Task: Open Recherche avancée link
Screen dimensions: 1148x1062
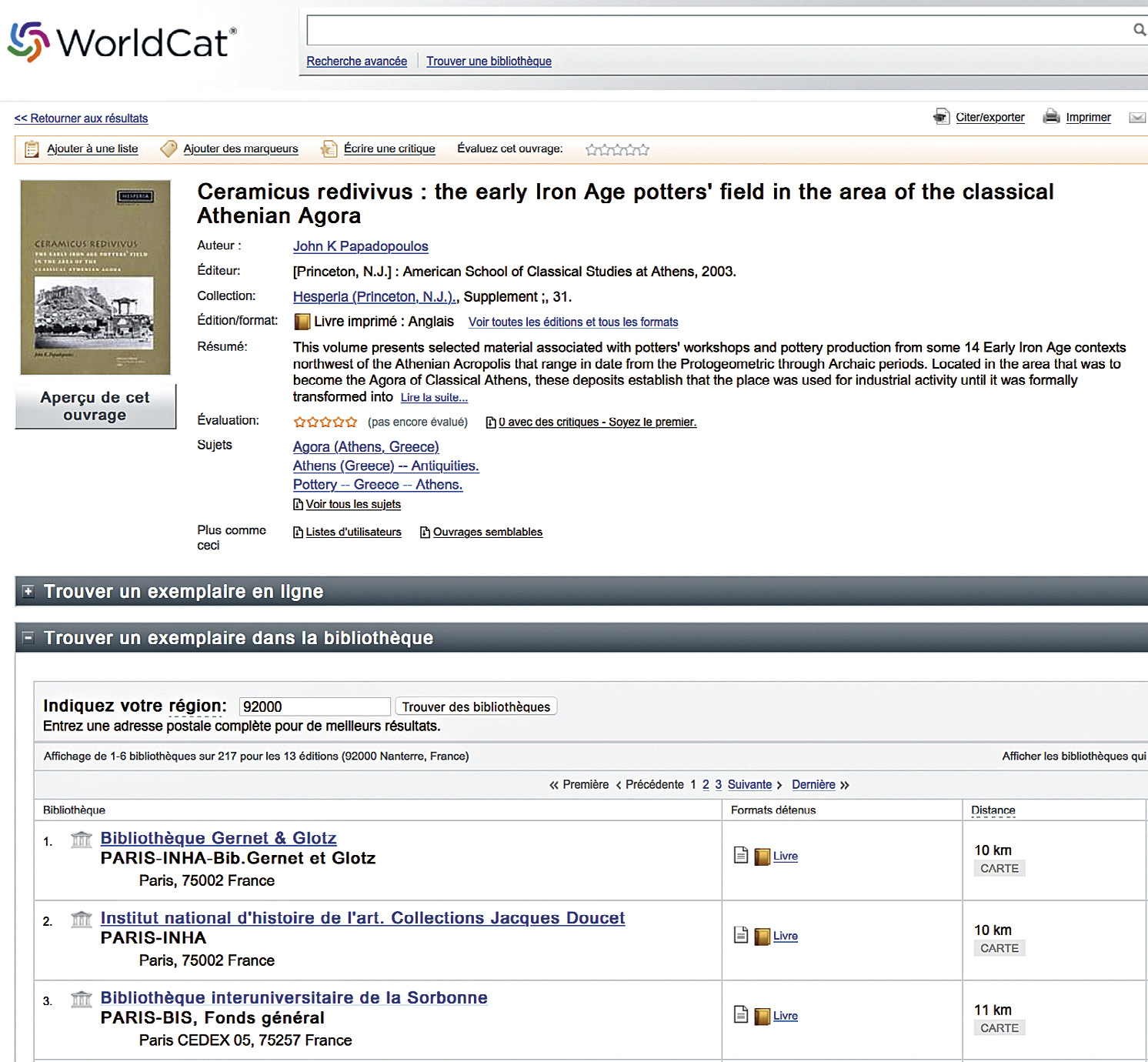Action: 357,62
